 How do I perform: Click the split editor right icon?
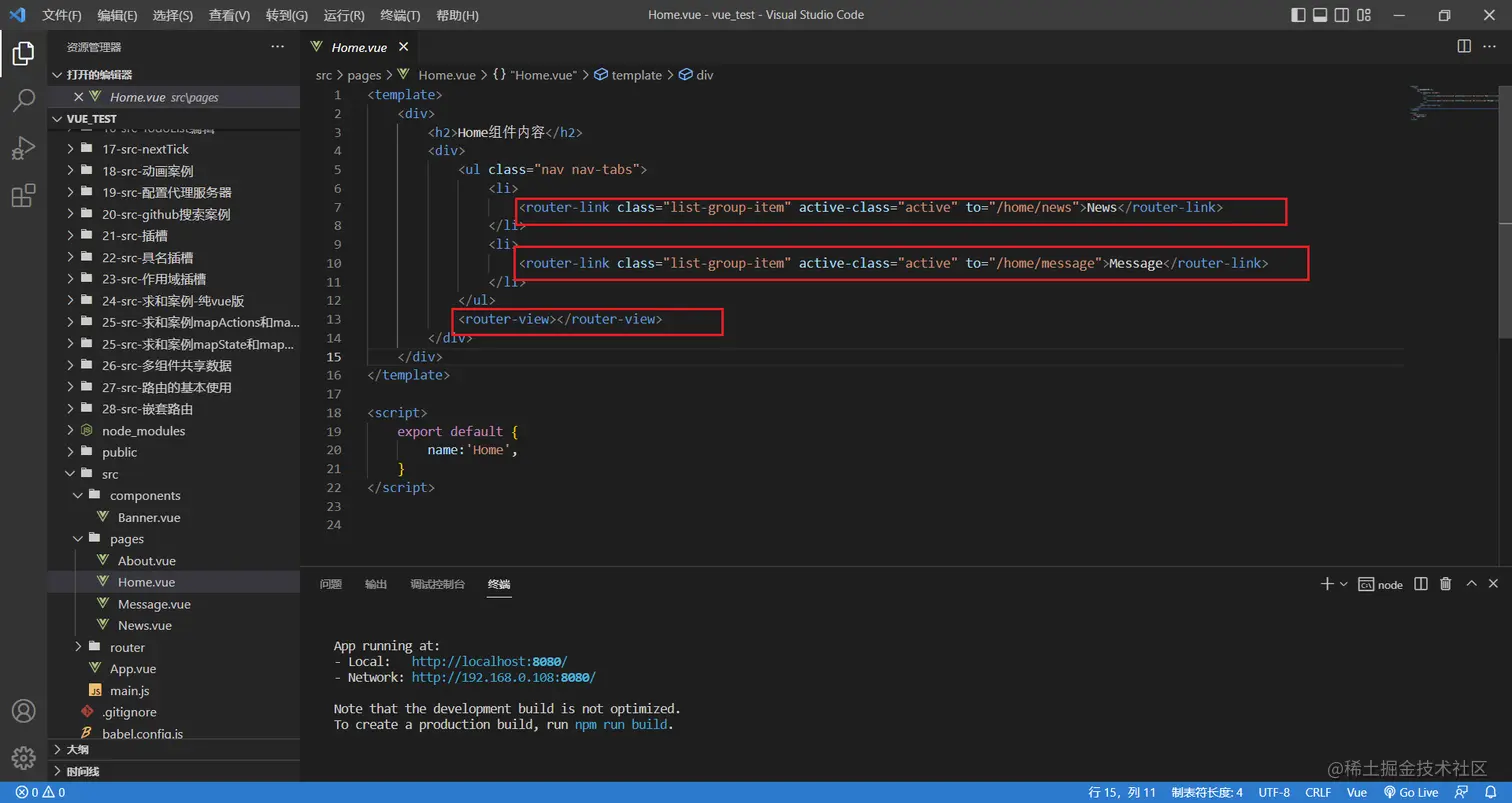pos(1464,46)
